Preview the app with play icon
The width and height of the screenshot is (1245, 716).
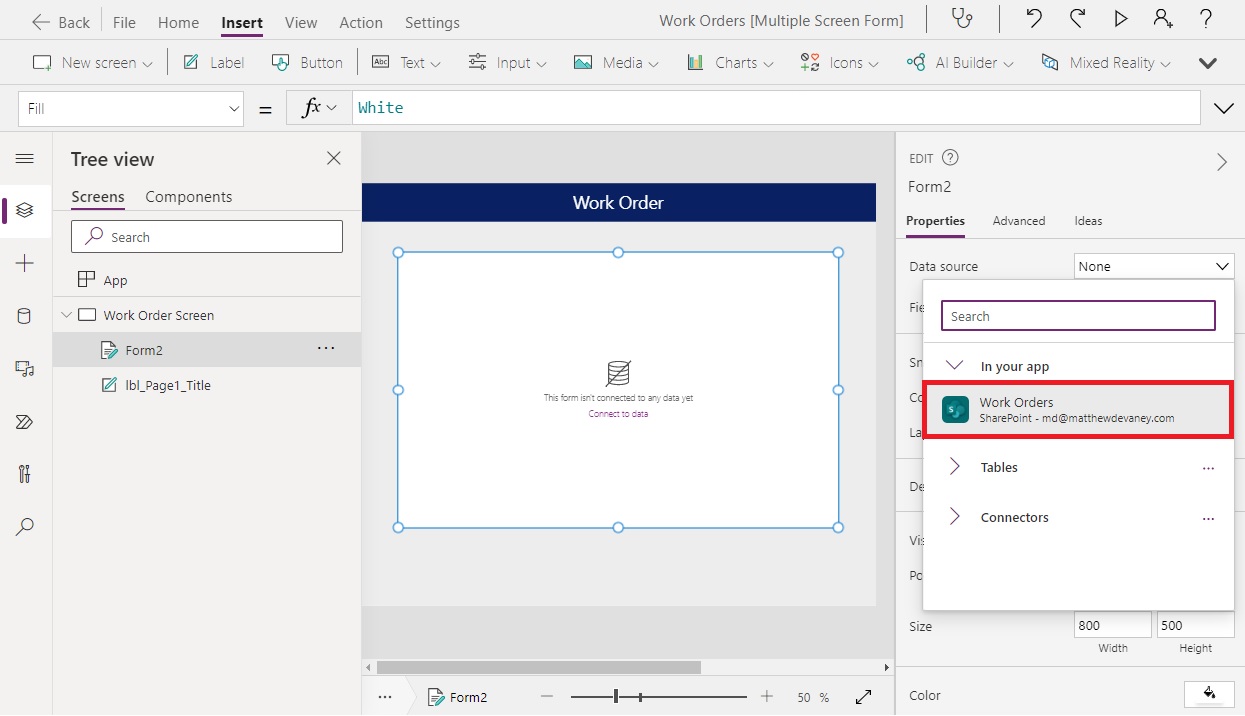click(1121, 20)
